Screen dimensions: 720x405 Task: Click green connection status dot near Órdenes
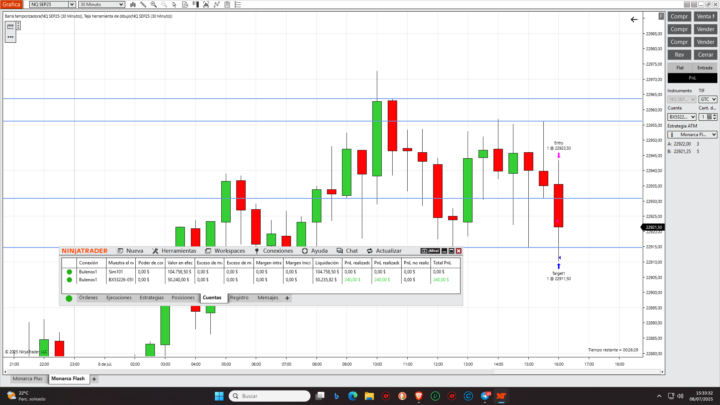(x=69, y=298)
